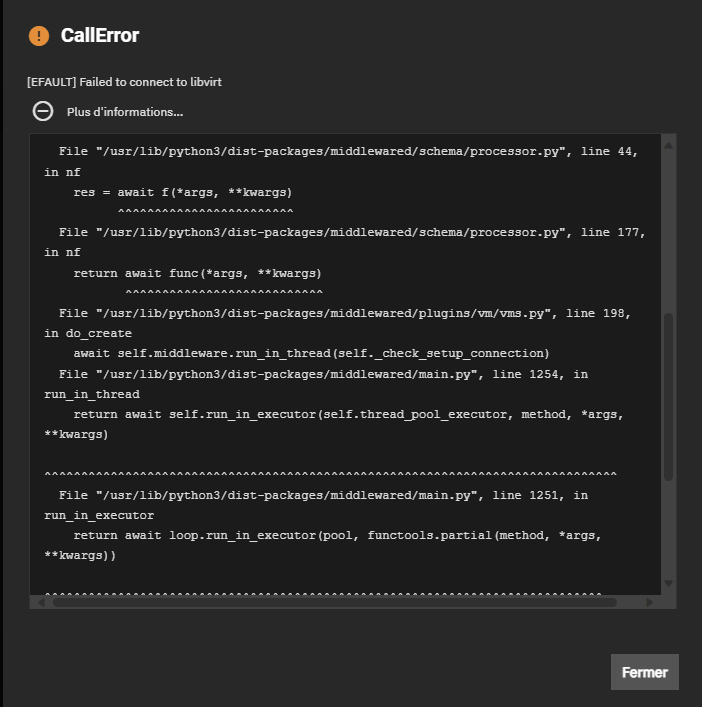Click the horizontal scrollbar right arrow
Screen dimensions: 702x707
click(x=649, y=602)
